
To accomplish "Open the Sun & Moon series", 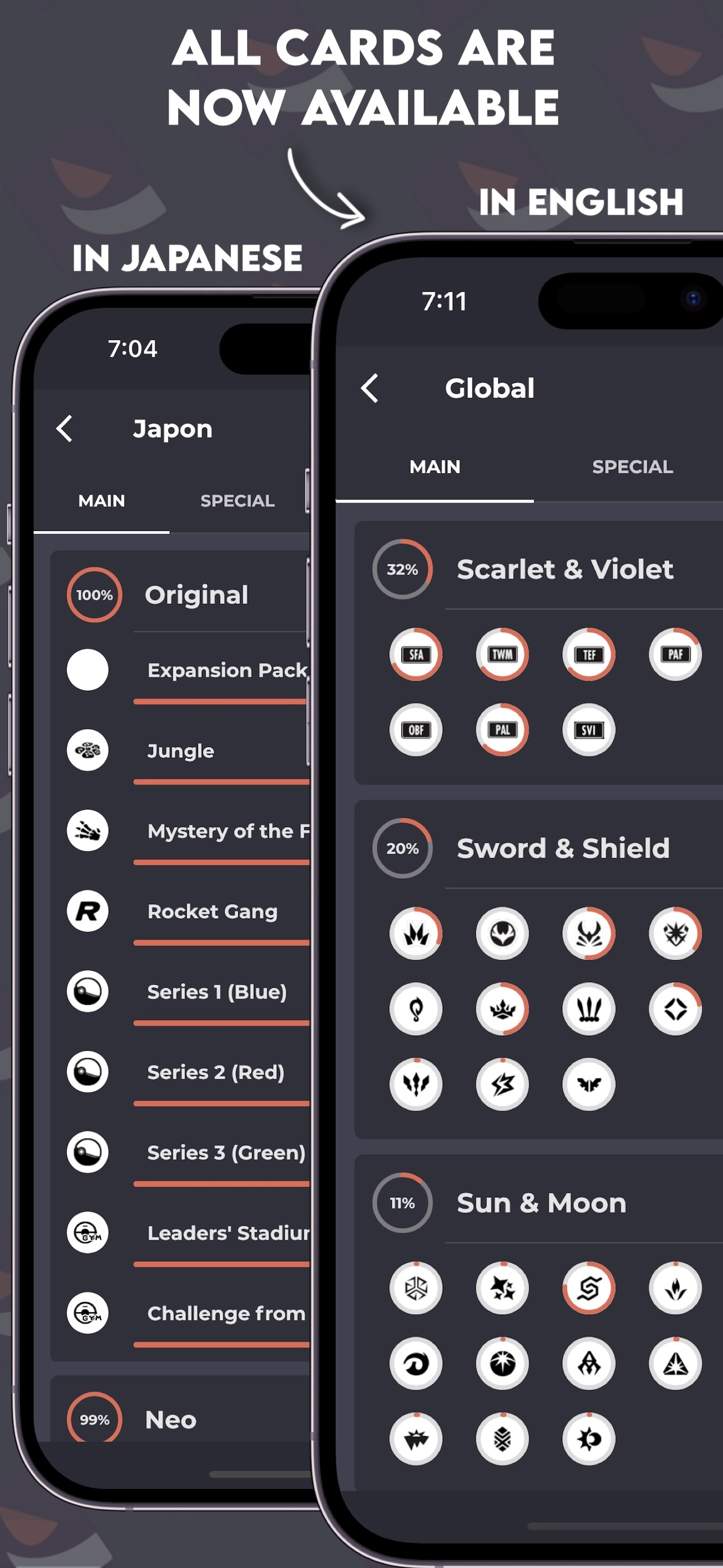I will pos(541,1203).
